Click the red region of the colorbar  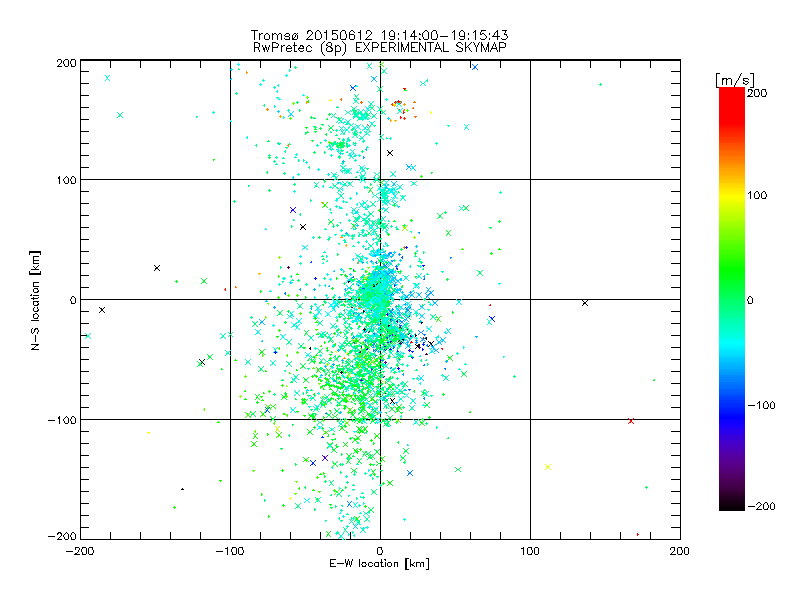tap(732, 105)
